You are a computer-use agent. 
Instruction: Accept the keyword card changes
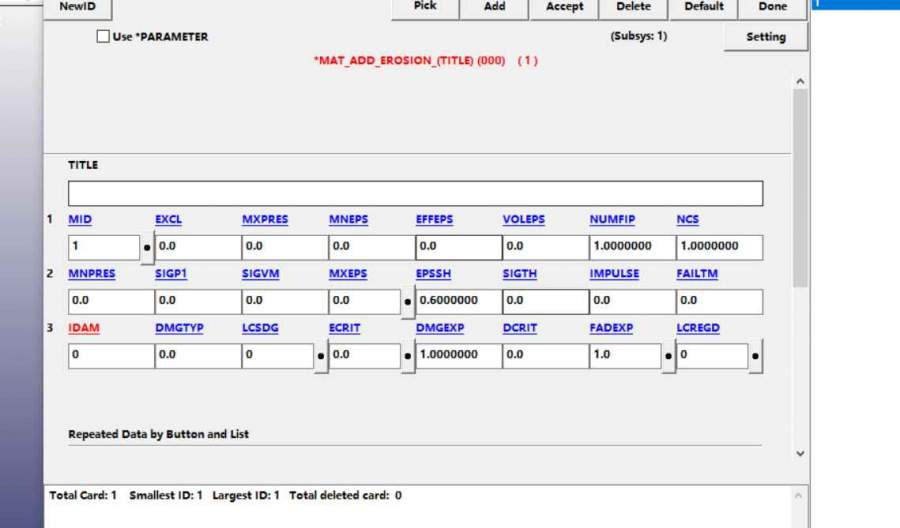tap(564, 7)
